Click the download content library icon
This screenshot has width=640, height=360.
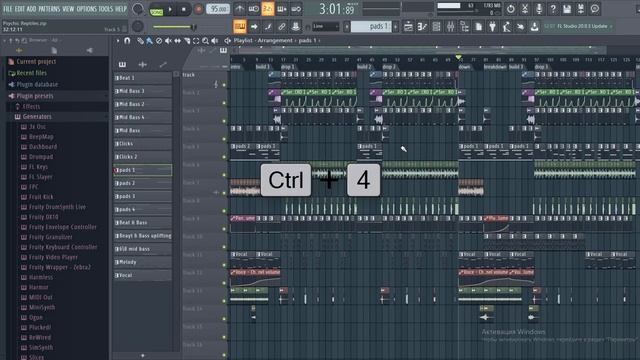[534, 27]
